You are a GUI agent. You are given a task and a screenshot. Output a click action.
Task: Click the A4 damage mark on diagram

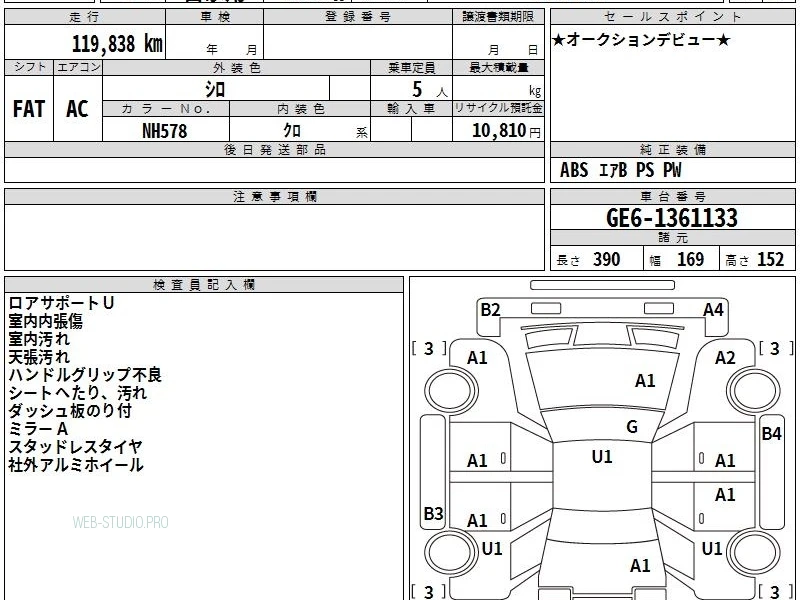(713, 310)
